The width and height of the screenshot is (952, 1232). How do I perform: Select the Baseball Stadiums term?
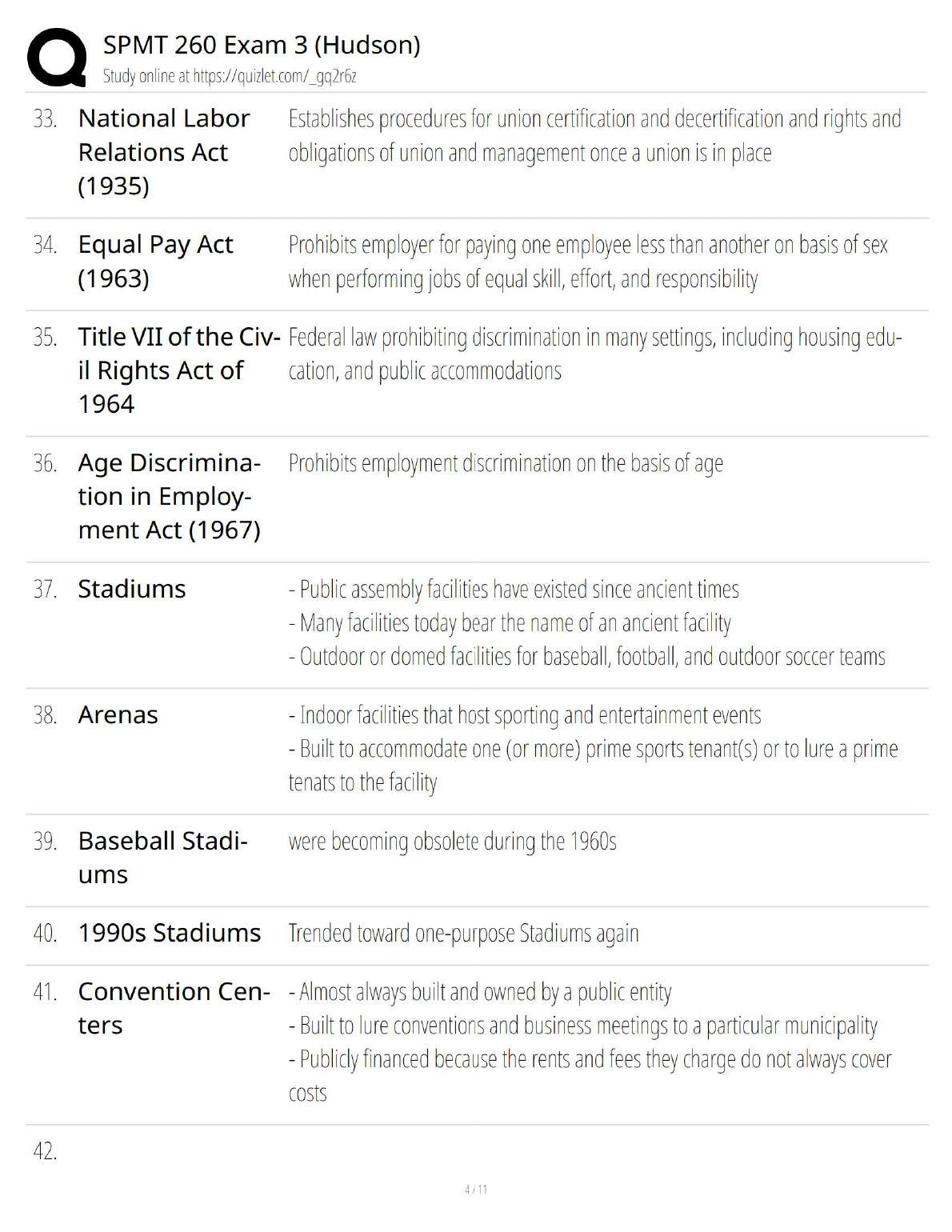point(162,857)
